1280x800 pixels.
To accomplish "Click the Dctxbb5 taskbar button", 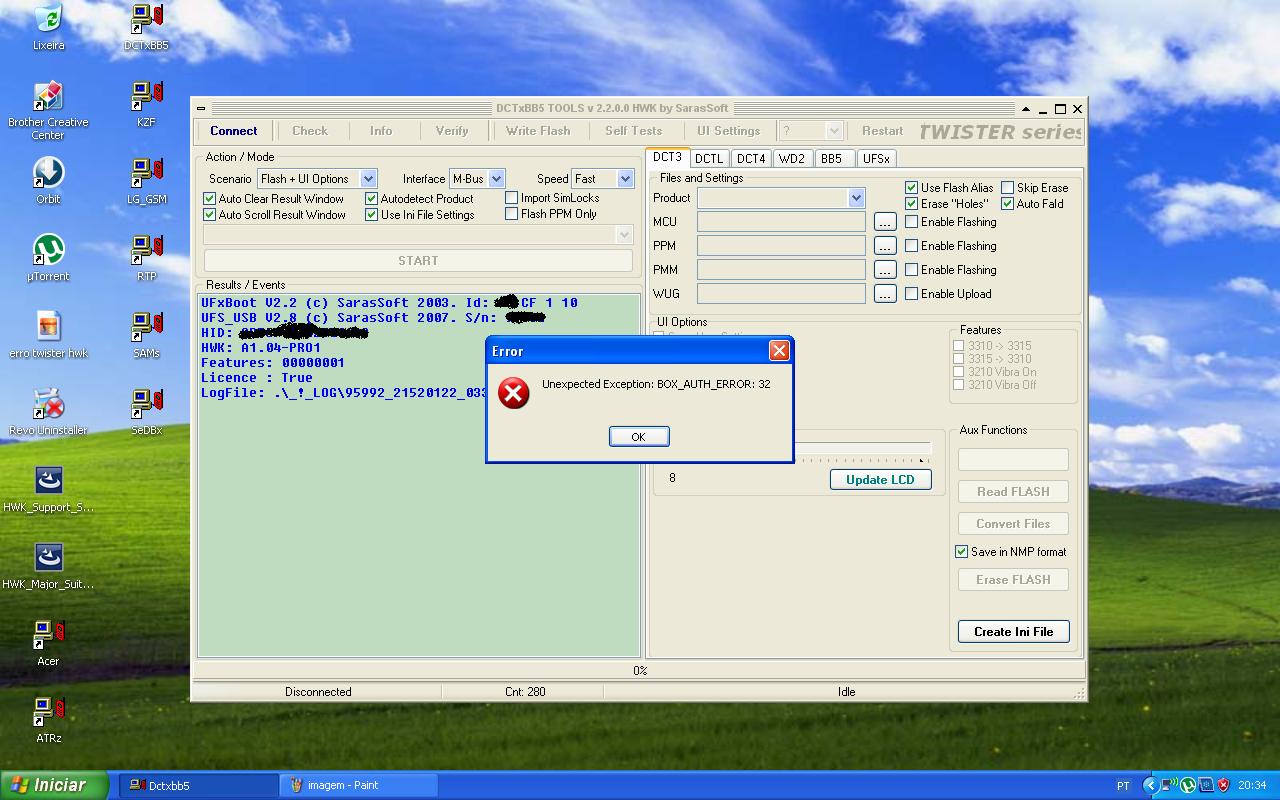I will pyautogui.click(x=200, y=785).
